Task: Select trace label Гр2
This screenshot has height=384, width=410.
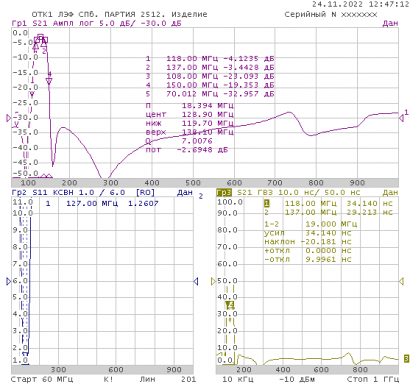Action: [19, 193]
